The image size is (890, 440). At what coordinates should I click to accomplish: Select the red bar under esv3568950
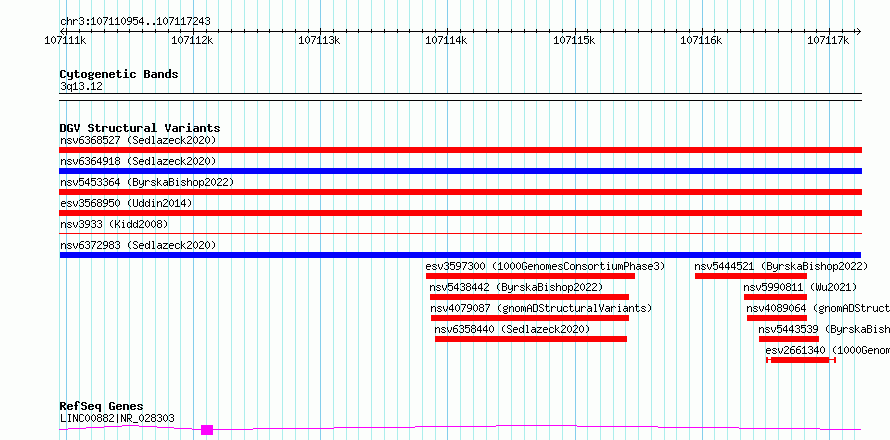point(460,213)
